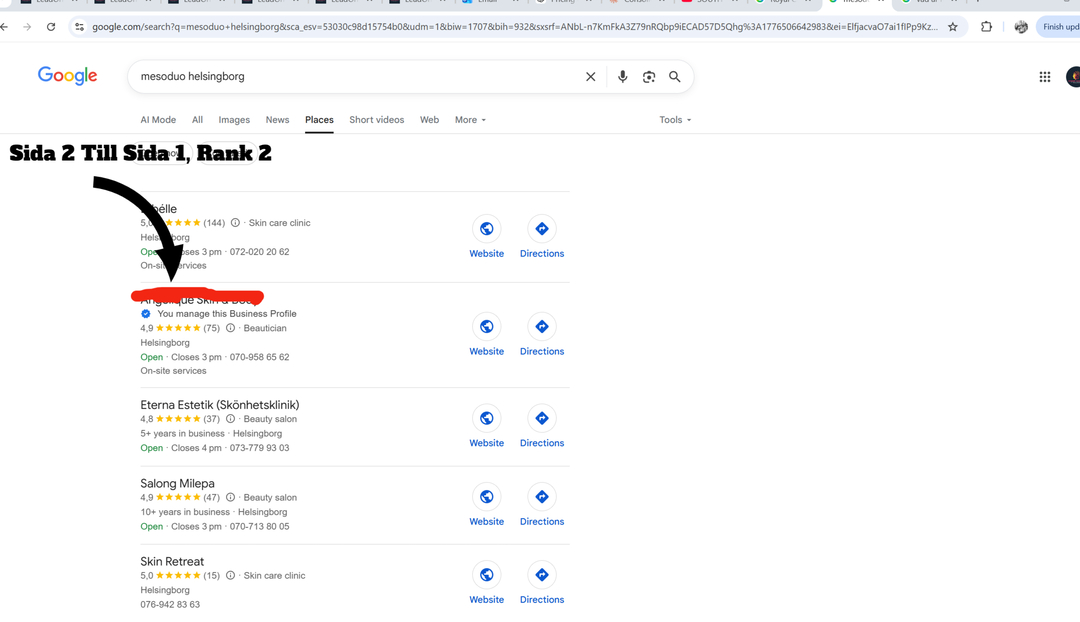Start voice search with the microphone icon
Viewport: 1080px width, 622px height.
(622, 76)
